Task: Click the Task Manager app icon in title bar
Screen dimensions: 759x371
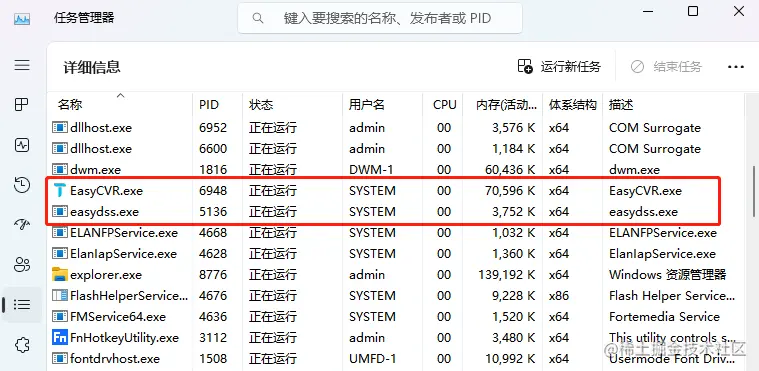Action: (22, 19)
